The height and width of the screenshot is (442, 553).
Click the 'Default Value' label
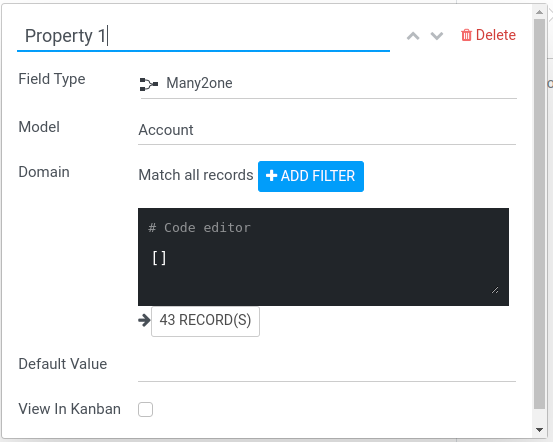pyautogui.click(x=63, y=364)
